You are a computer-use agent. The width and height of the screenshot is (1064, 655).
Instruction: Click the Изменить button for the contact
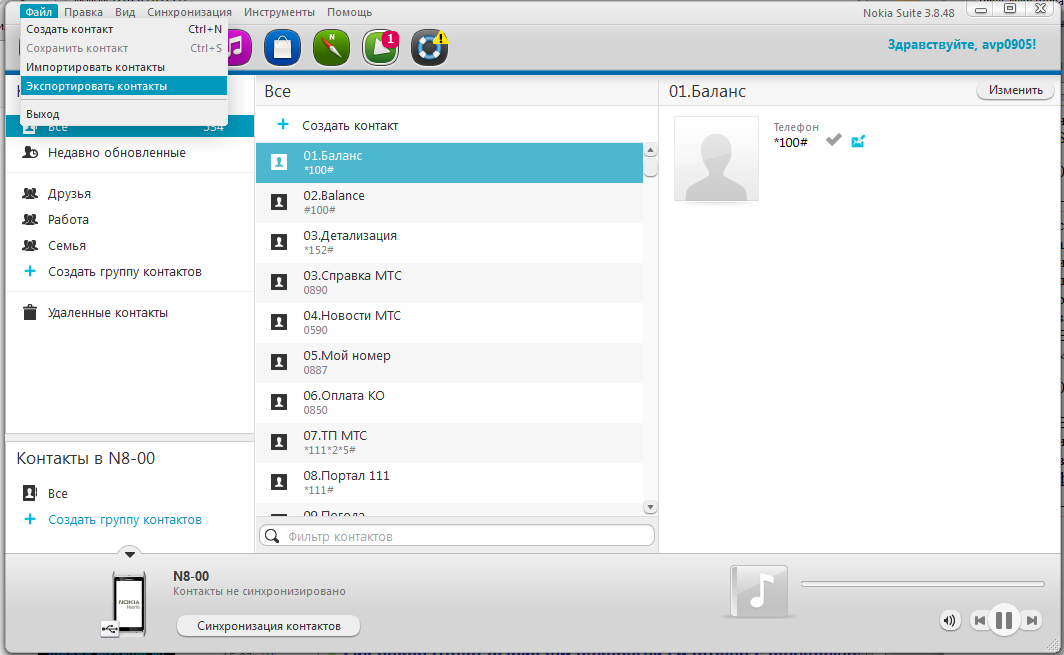1015,90
